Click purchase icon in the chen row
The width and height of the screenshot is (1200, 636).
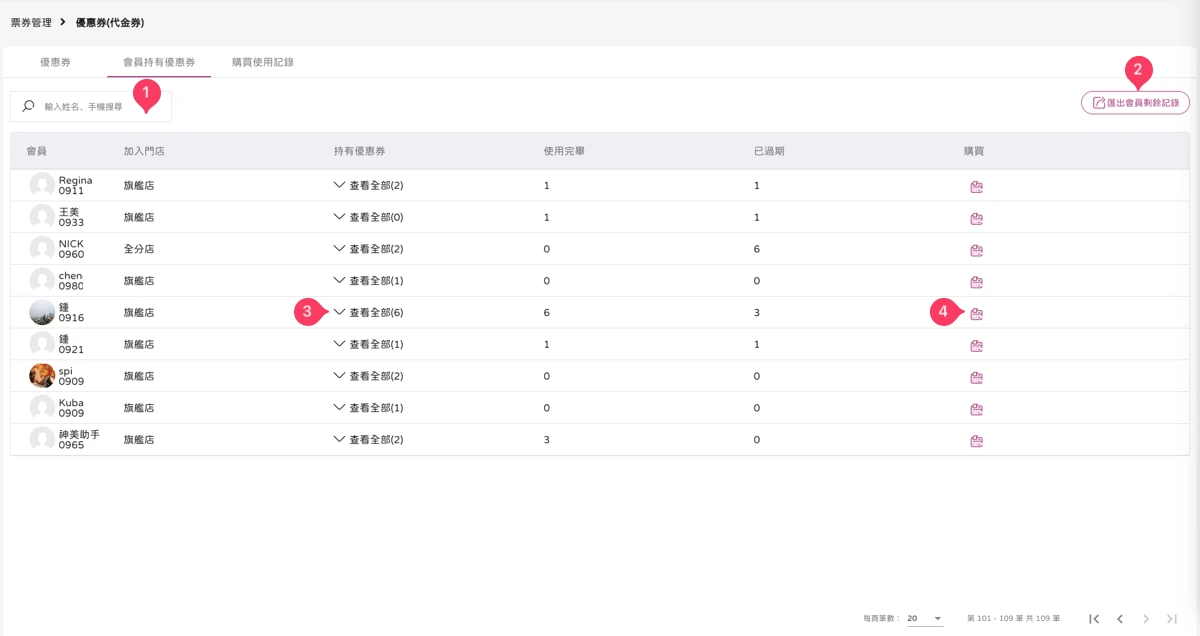click(977, 282)
